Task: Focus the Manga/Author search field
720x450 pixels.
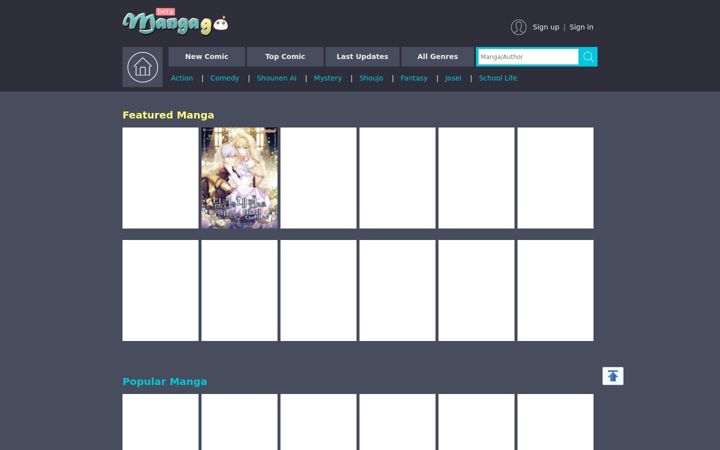Action: (x=528, y=57)
